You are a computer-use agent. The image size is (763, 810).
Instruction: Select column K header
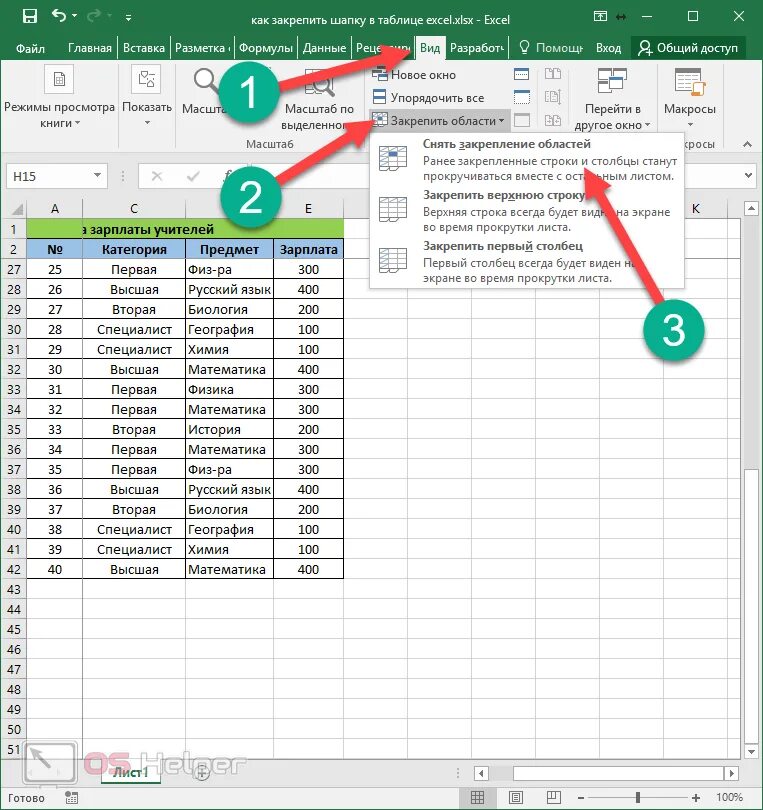[695, 209]
